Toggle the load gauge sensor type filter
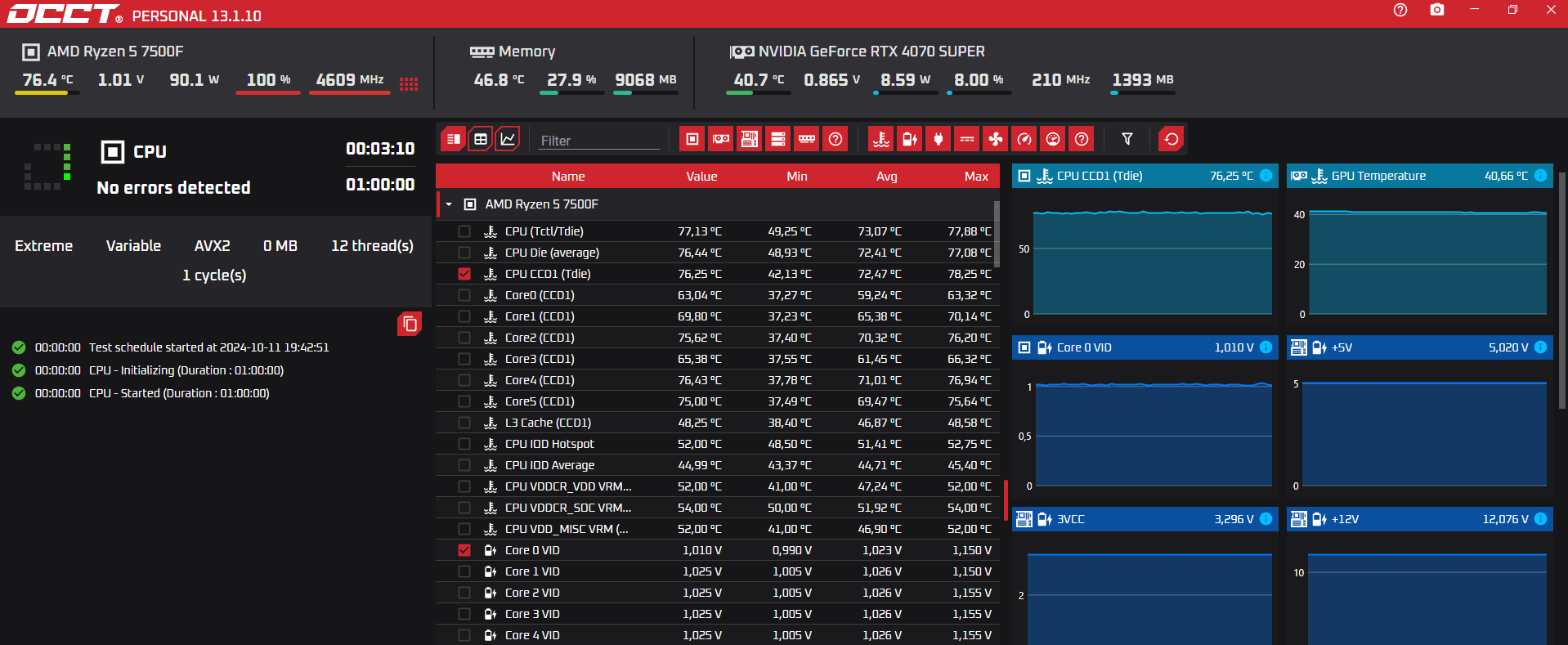This screenshot has height=645, width=1568. pyautogui.click(x=1053, y=139)
